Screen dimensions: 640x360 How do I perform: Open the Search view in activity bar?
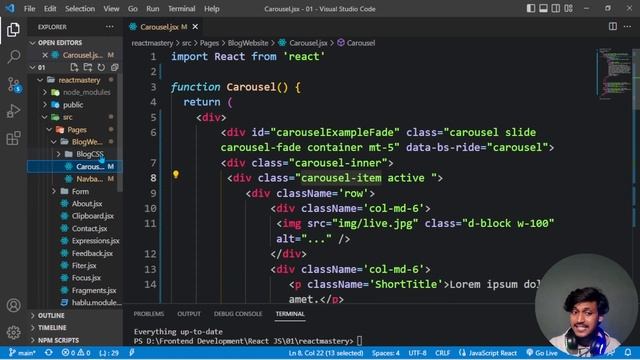point(13,56)
